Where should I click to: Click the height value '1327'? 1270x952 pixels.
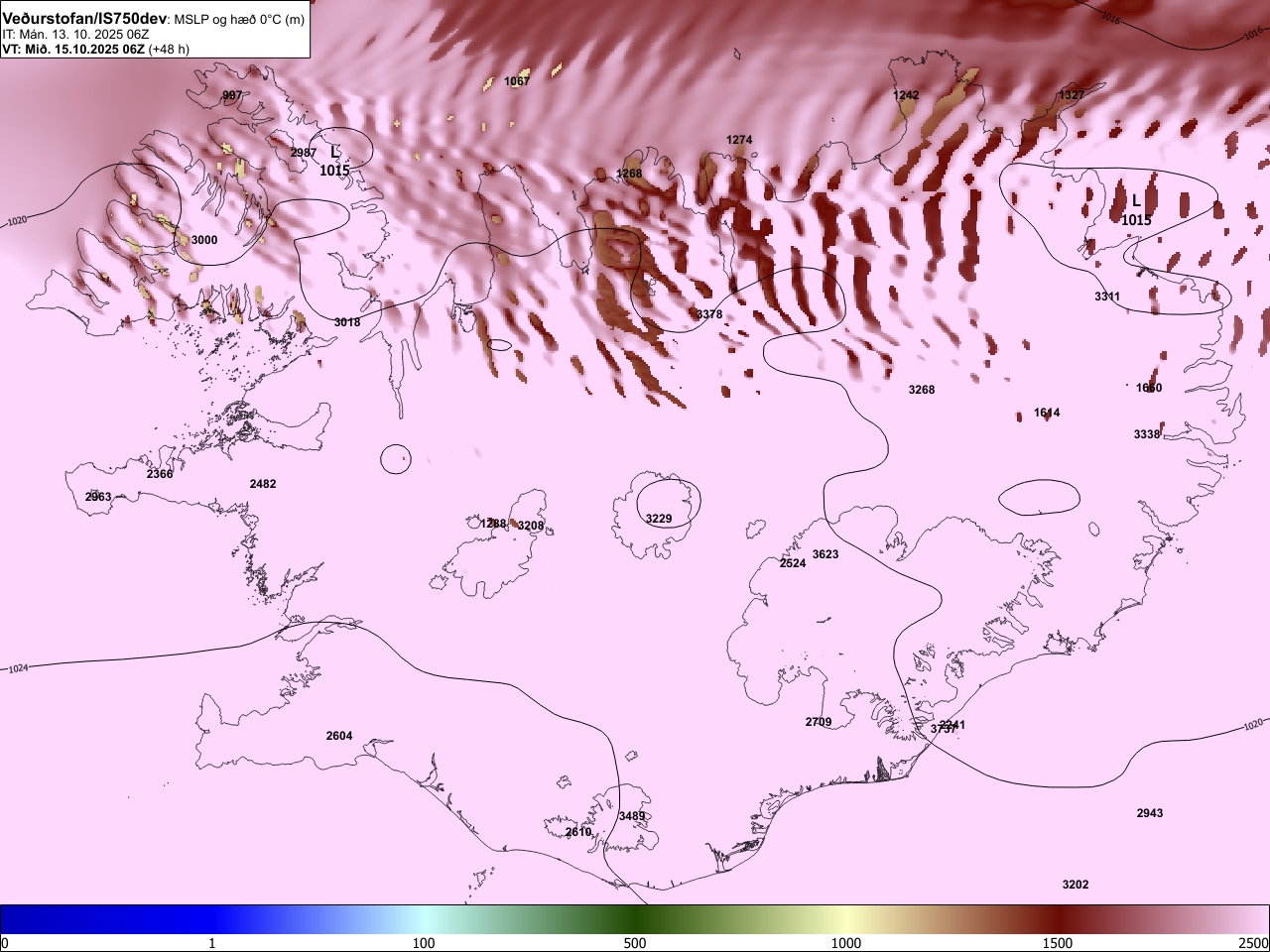tap(1072, 95)
